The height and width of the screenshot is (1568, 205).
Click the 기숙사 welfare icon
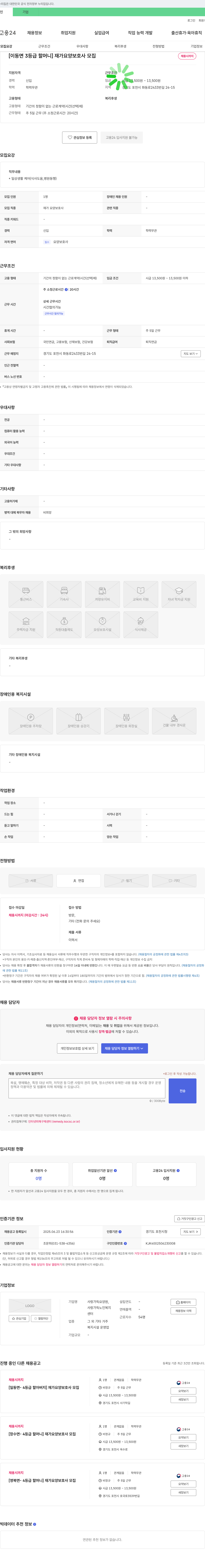pos(64,595)
